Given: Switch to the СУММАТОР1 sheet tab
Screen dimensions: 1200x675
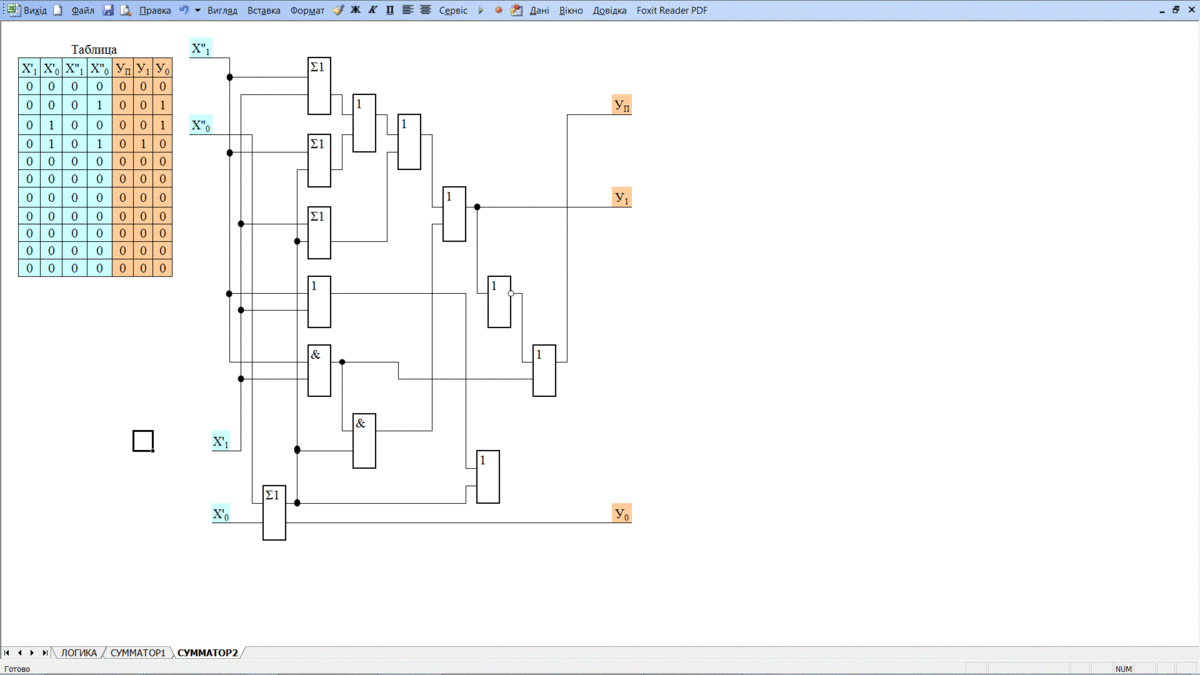Looking at the screenshot, I should coord(138,653).
